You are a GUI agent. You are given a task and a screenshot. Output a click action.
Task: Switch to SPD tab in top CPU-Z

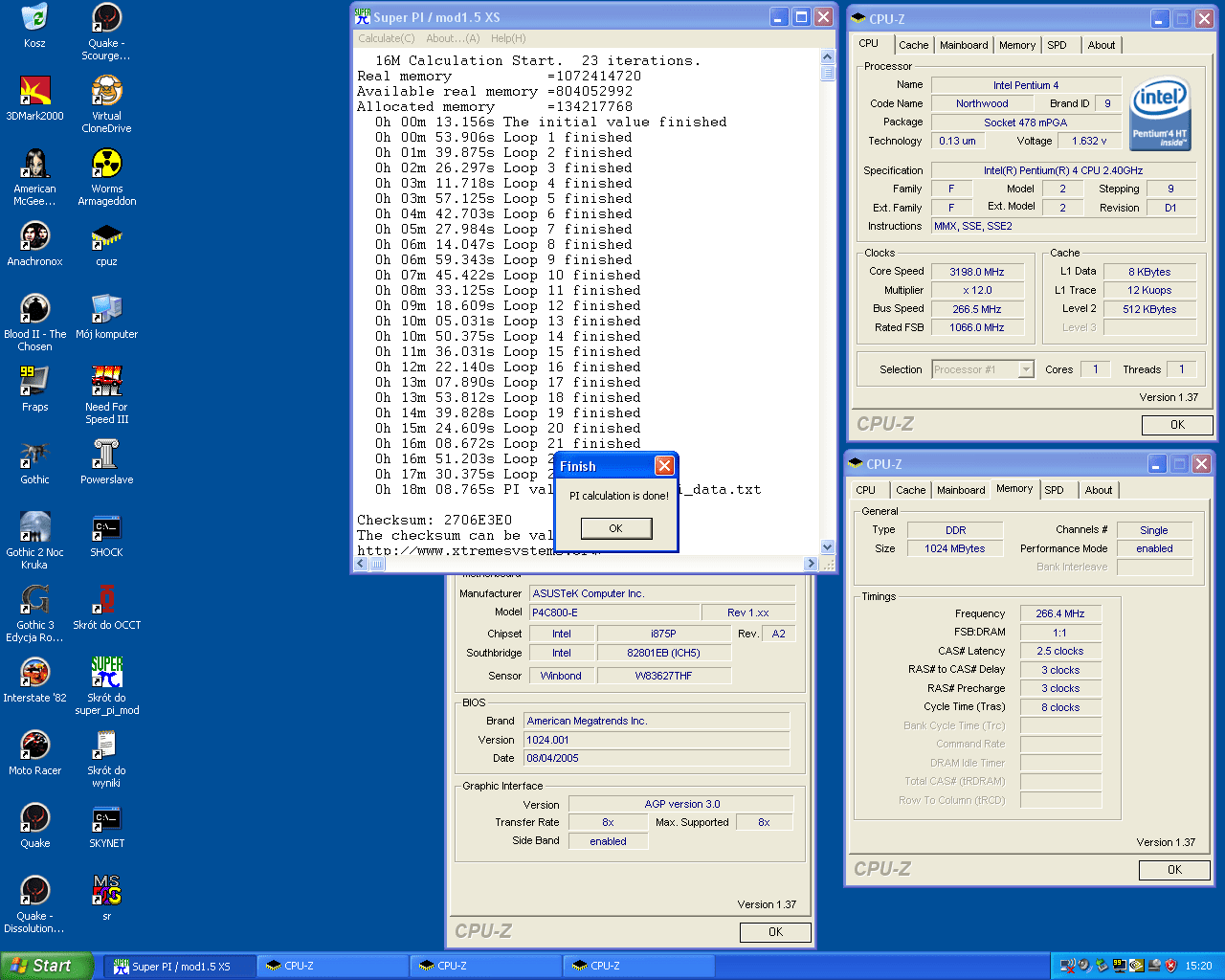coord(1057,45)
